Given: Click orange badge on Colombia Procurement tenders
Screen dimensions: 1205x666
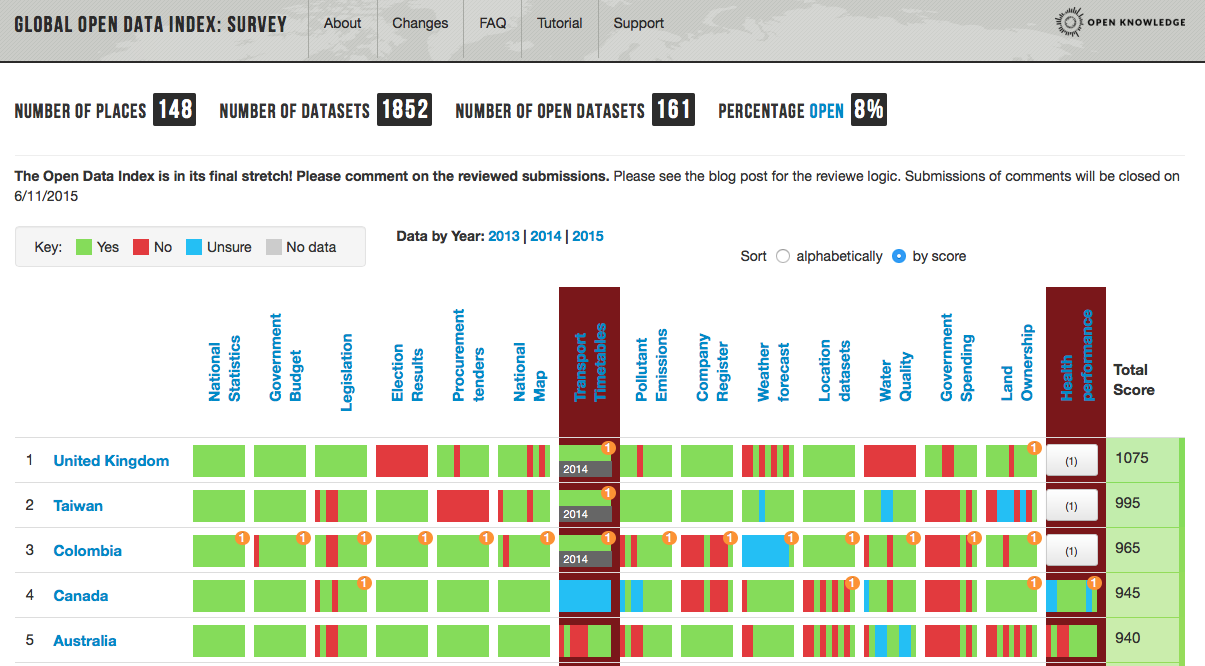Looking at the screenshot, I should click(x=486, y=538).
